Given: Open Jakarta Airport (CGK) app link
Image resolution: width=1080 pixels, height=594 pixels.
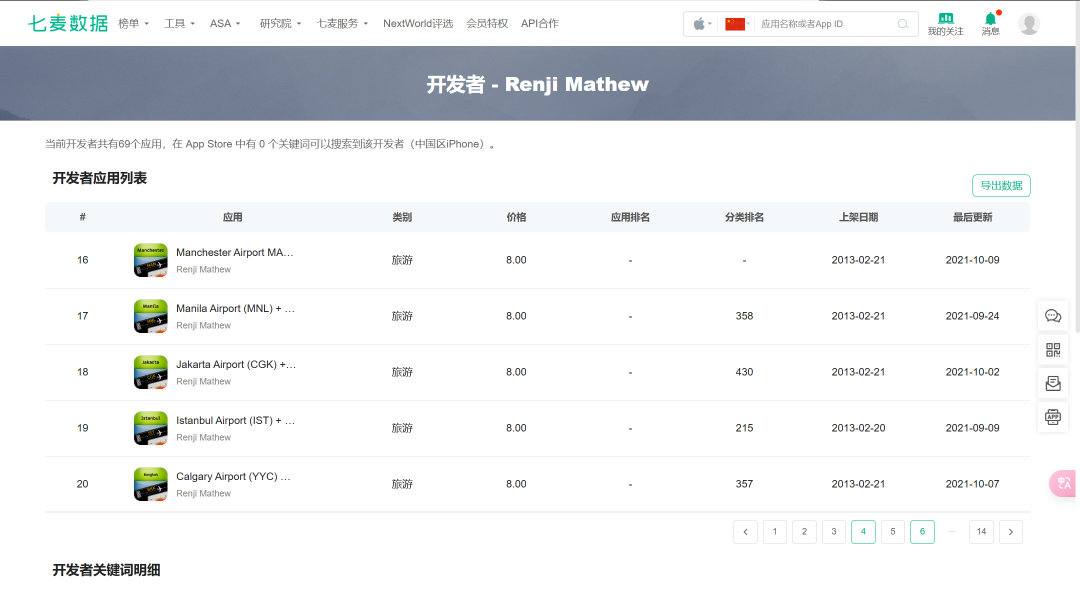Looking at the screenshot, I should pyautogui.click(x=236, y=364).
